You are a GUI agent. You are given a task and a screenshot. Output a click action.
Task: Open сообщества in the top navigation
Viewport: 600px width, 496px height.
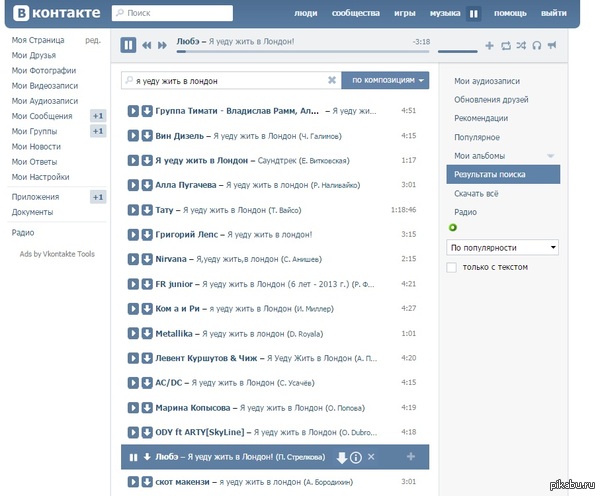click(355, 13)
